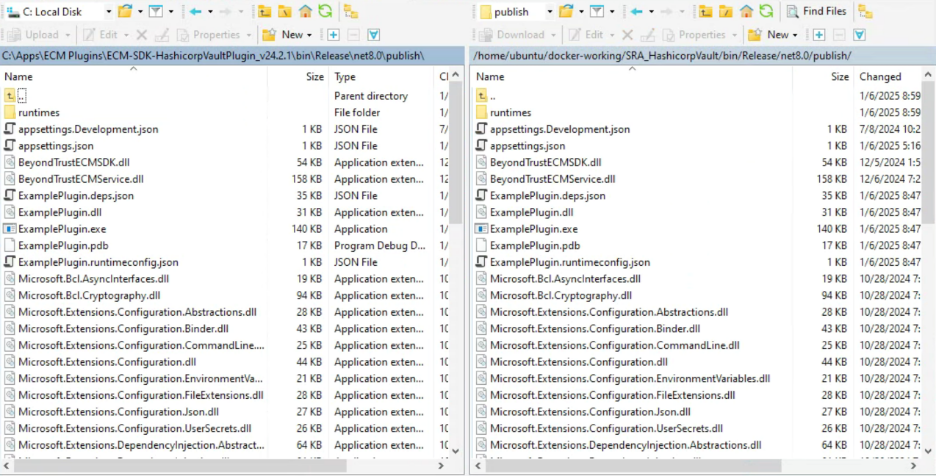Go to parent directory in local panel
Screen dimensions: 936x476
point(264,11)
